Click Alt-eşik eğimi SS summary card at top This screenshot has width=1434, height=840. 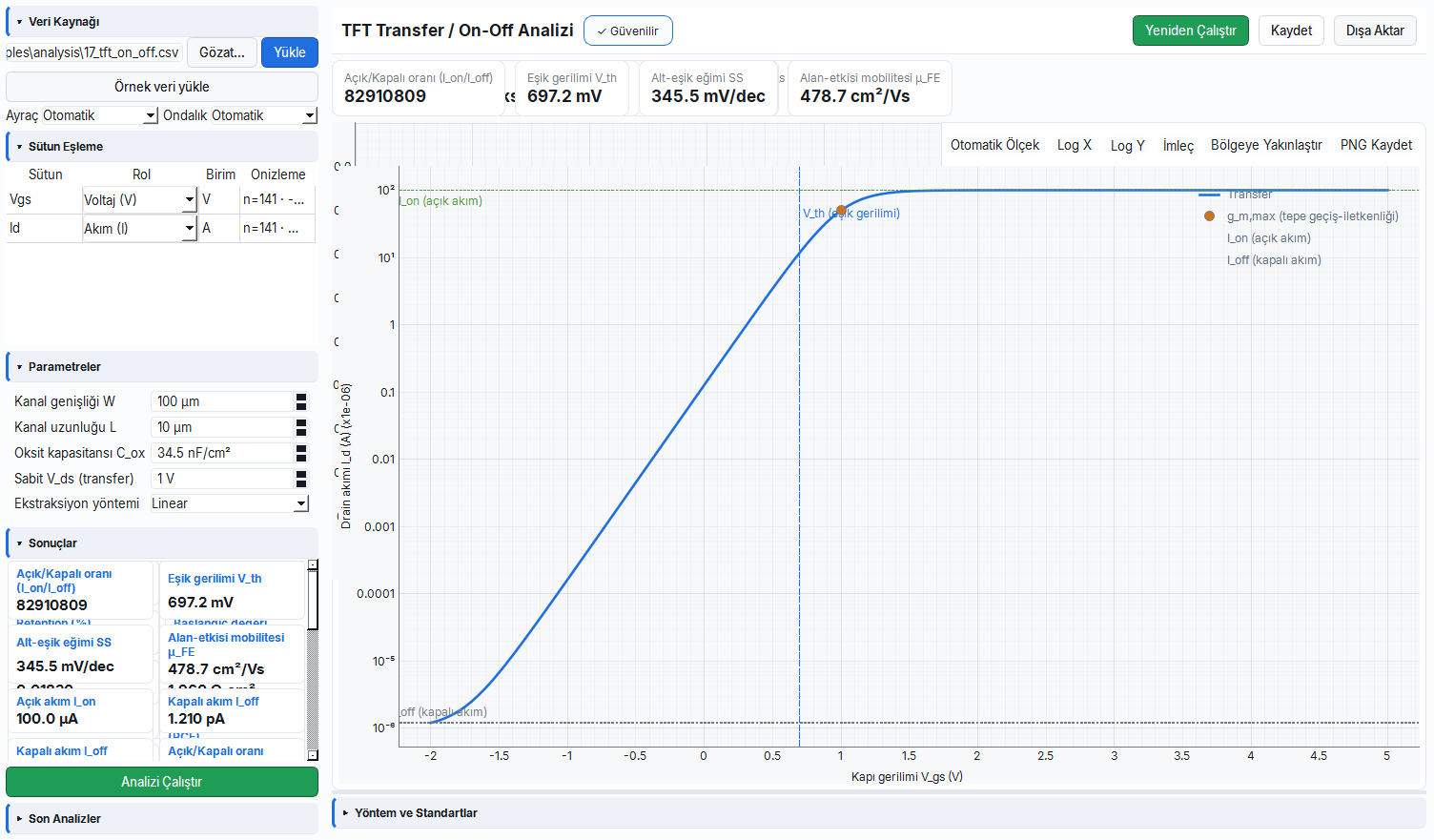(x=708, y=88)
